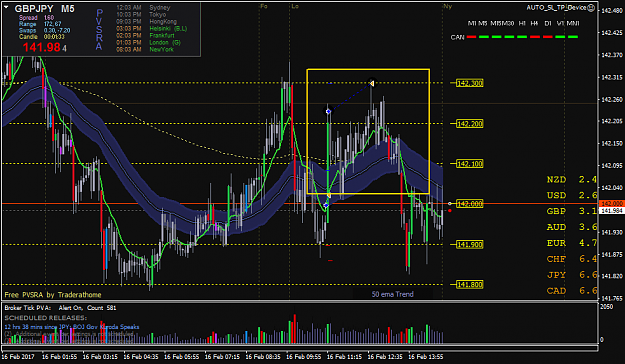The height and width of the screenshot is (364, 625).
Task: Click the H4 timeframe header in trend panel
Action: [535, 24]
